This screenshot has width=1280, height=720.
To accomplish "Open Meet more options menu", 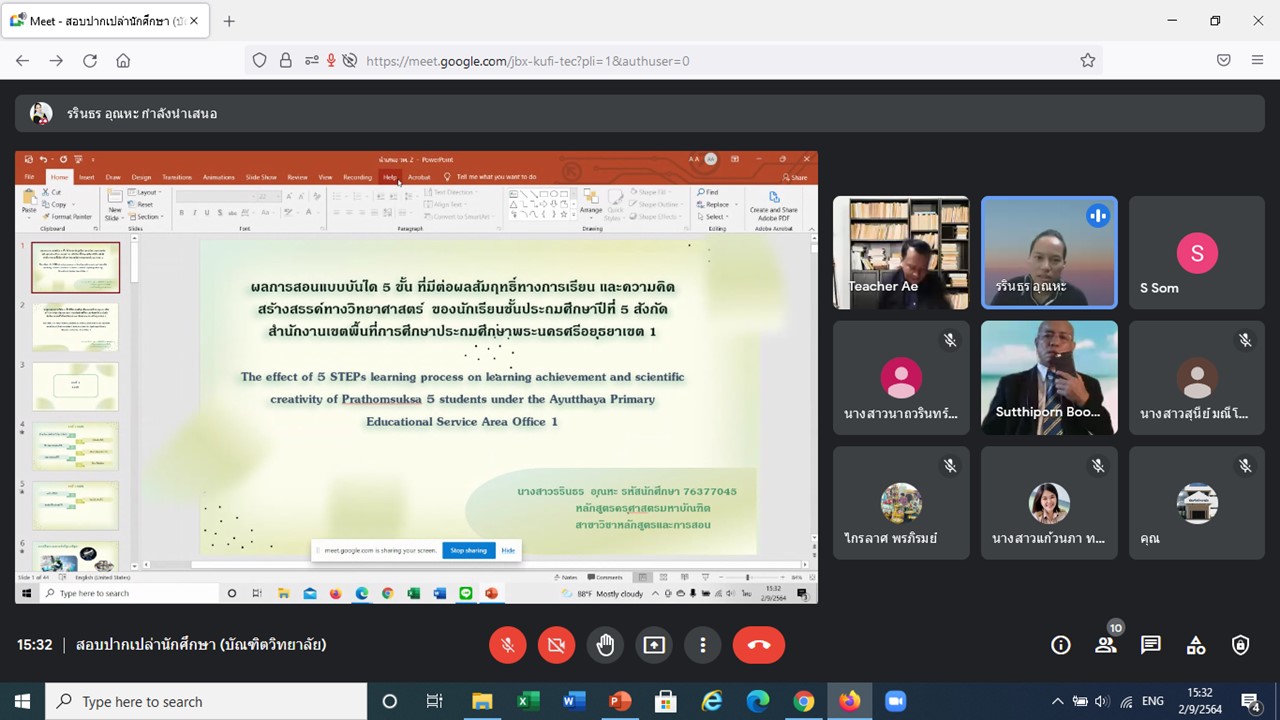I will tap(703, 645).
